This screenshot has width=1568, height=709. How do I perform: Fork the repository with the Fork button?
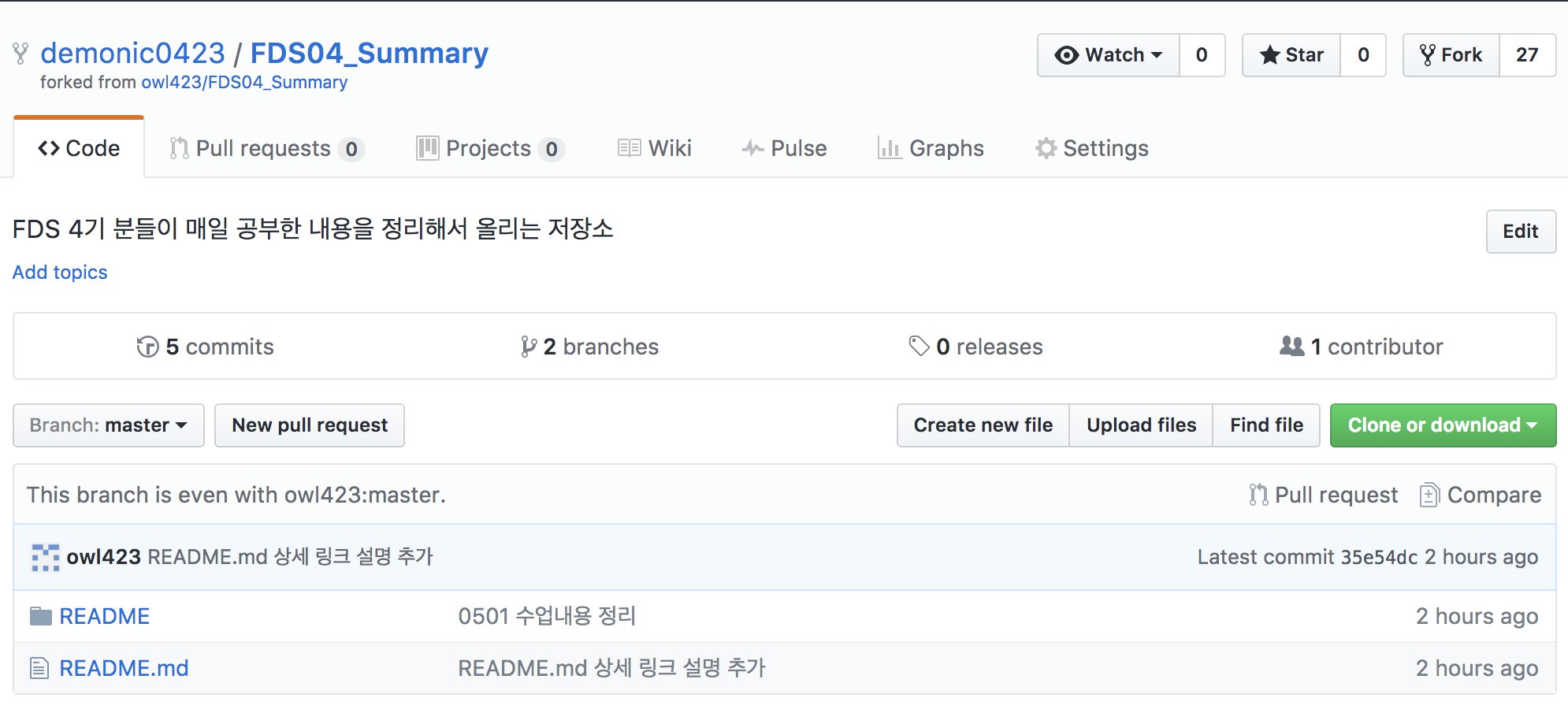click(x=1451, y=55)
